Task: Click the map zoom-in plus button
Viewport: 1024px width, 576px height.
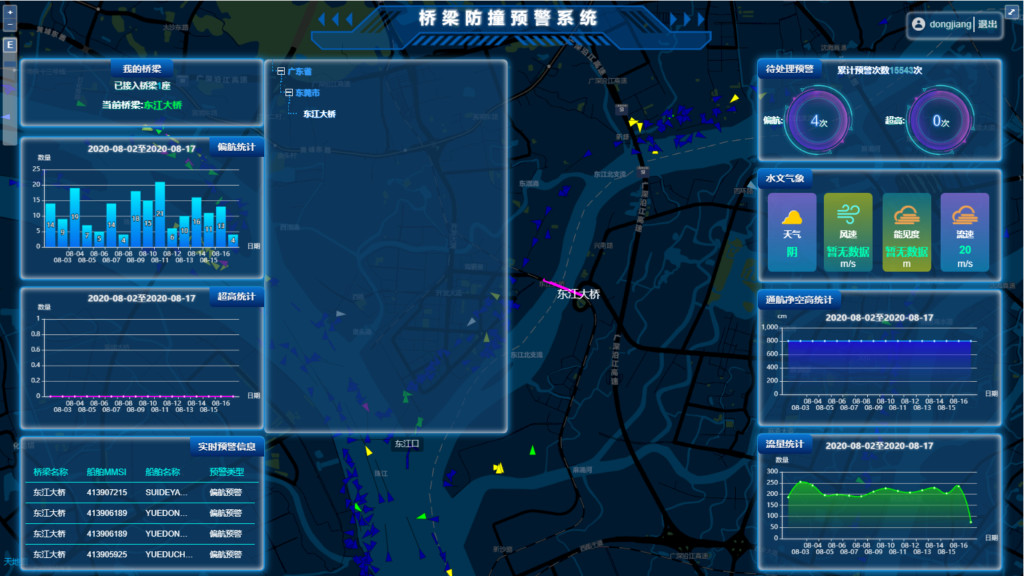Action: (10, 11)
